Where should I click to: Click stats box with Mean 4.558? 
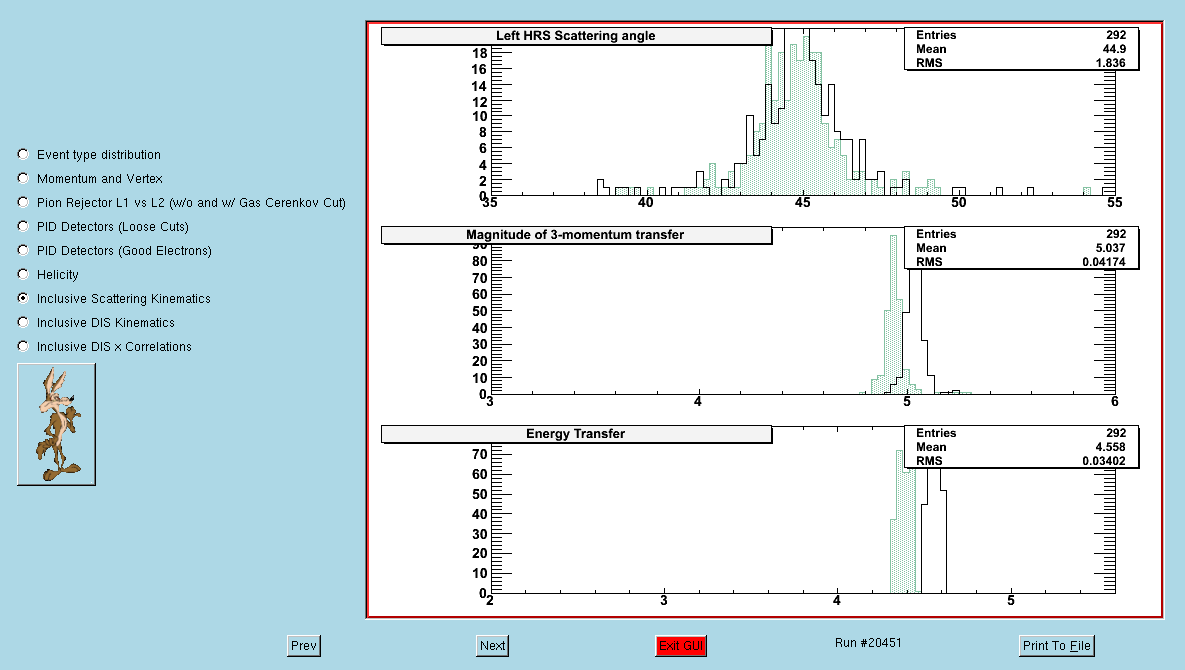[1021, 446]
